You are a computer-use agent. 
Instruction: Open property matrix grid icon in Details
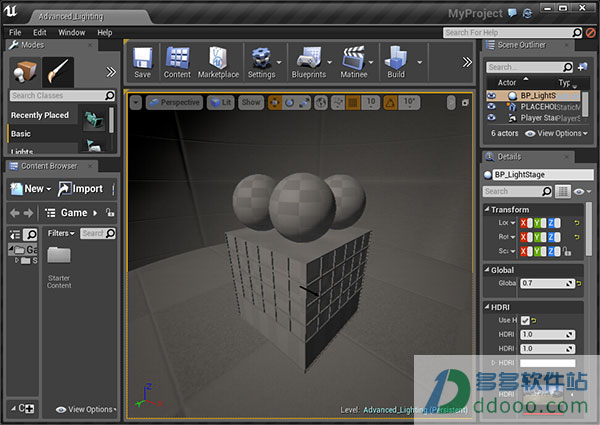[563, 191]
